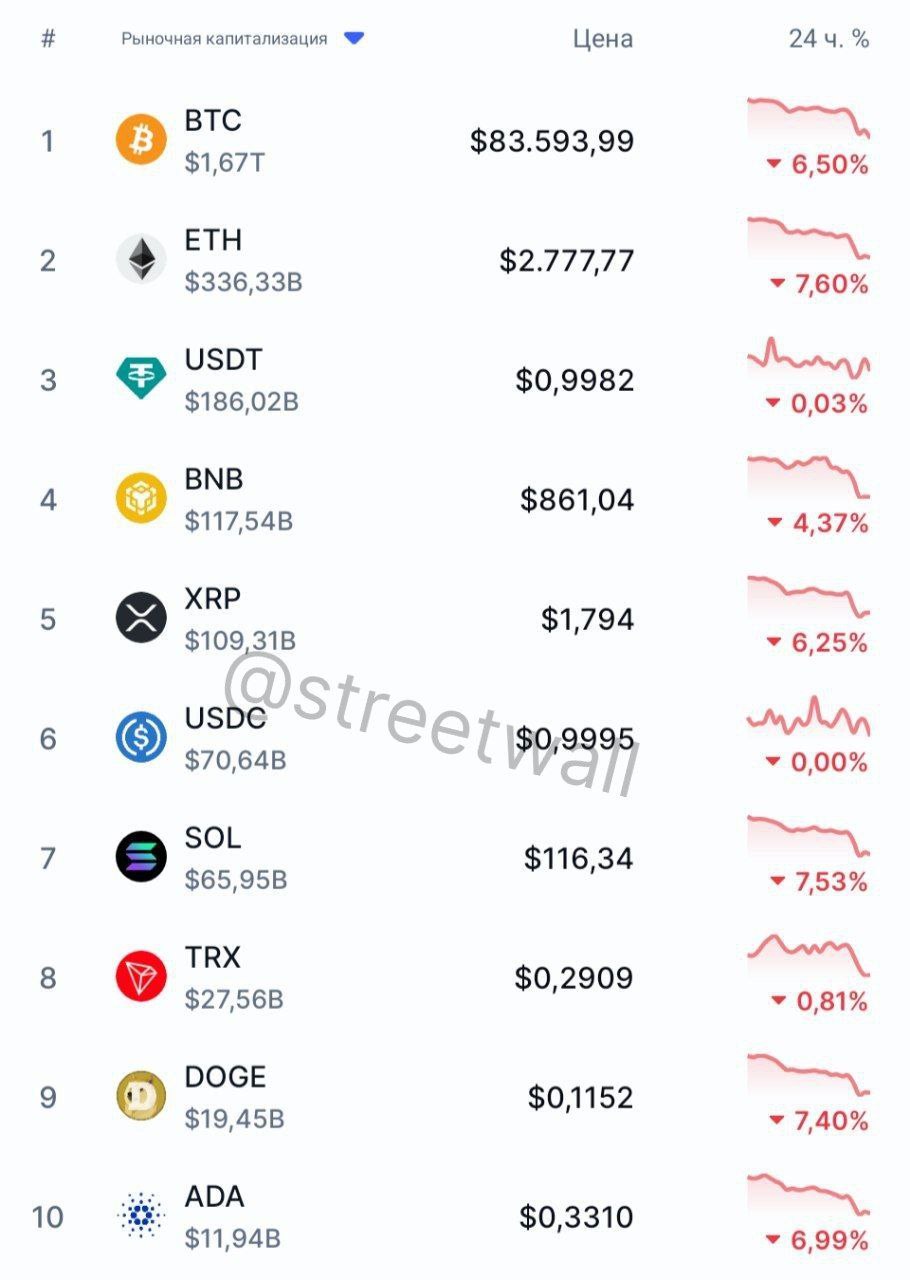Click the TRON TRX red icon
The height and width of the screenshot is (1280, 910).
[141, 977]
